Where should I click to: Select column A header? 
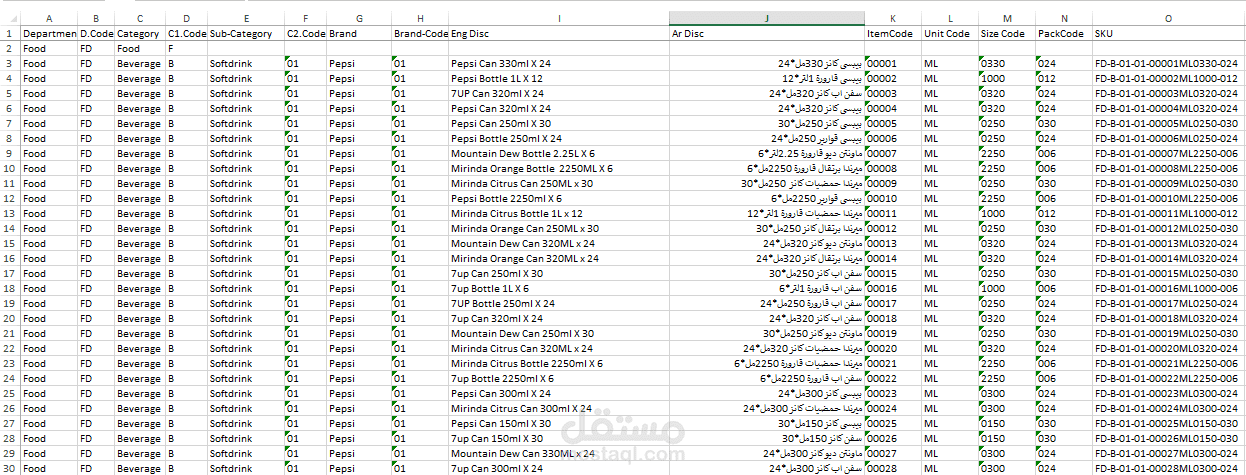point(49,18)
